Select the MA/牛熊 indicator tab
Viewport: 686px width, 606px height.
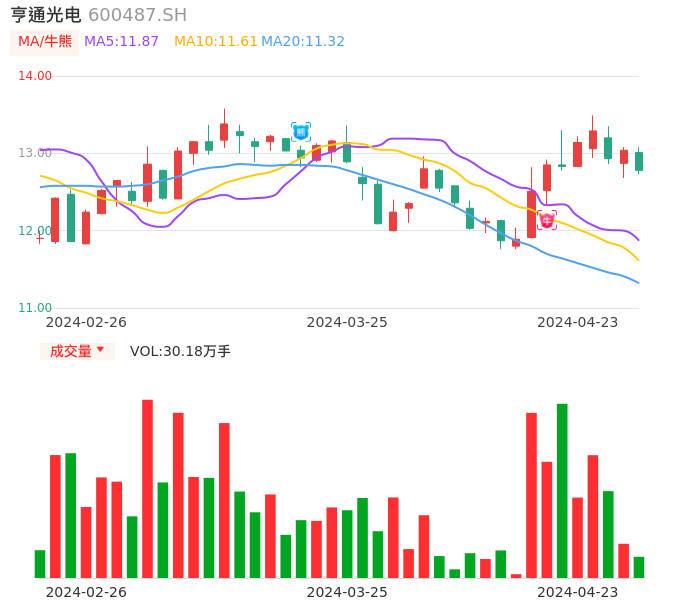(45, 42)
